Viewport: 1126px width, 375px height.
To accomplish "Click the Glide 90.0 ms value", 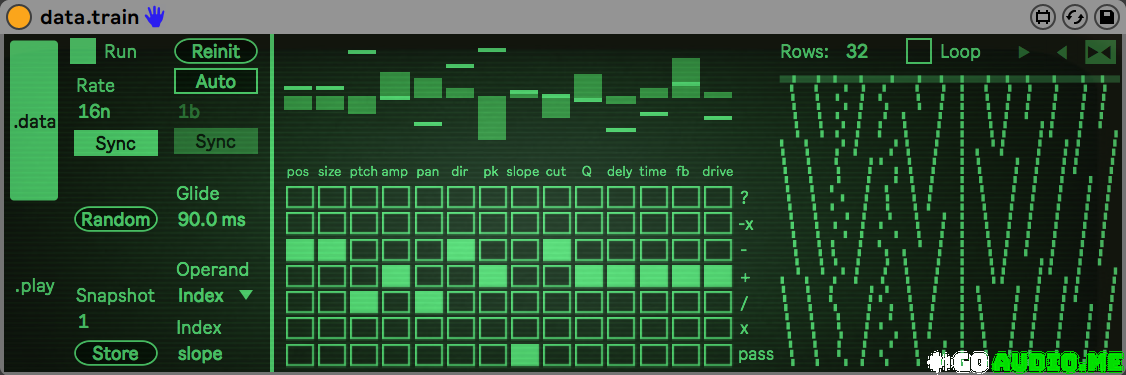I will point(212,220).
